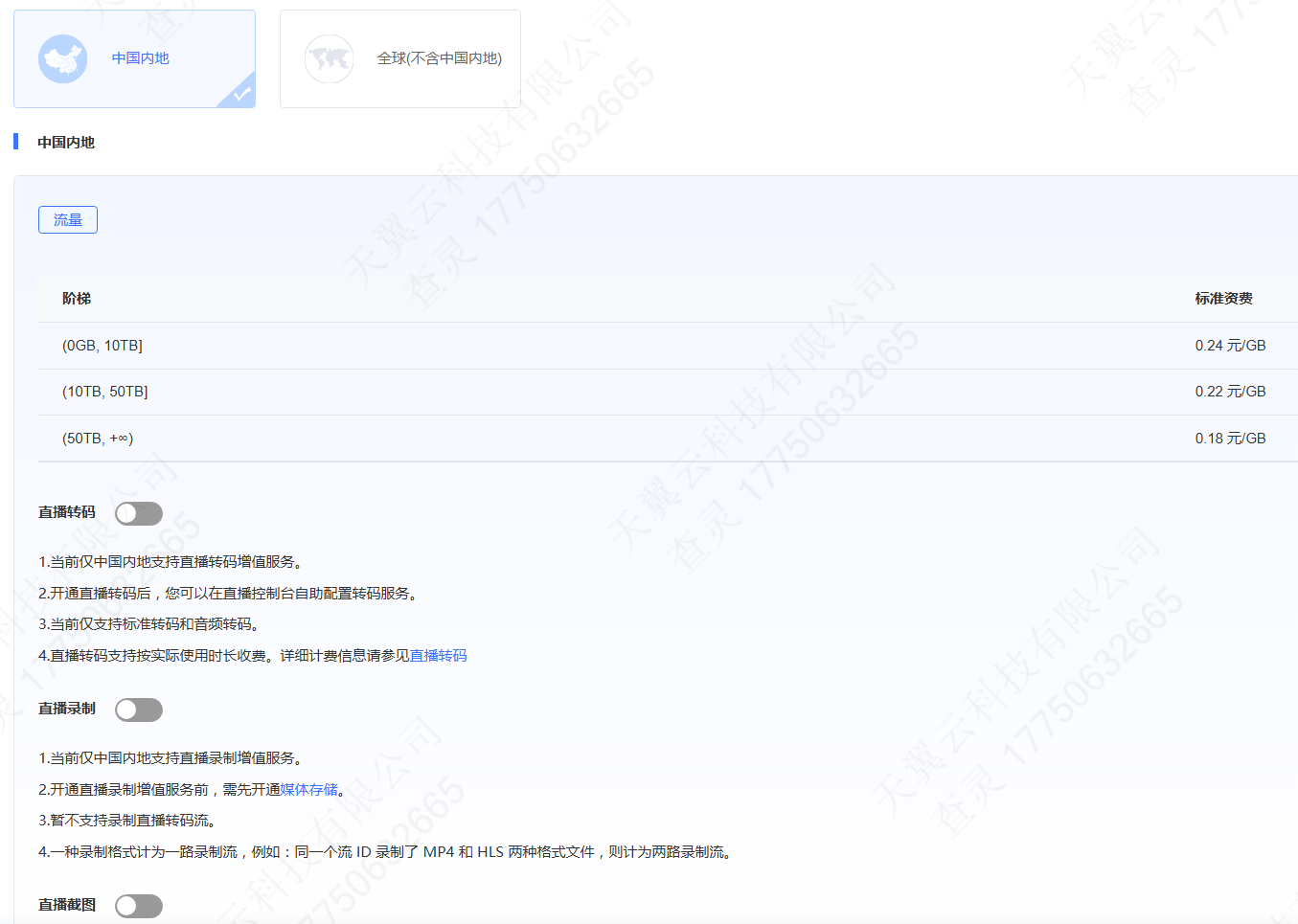Click the (0GB, 10TB] tier cell
This screenshot has height=924, width=1298.
click(x=102, y=346)
